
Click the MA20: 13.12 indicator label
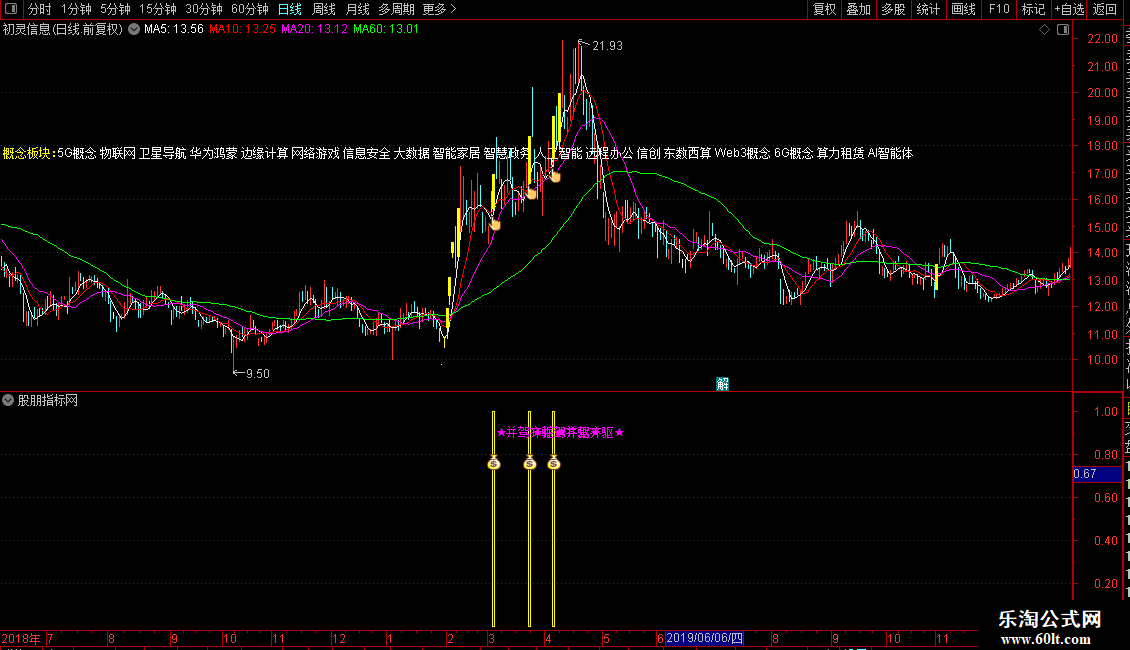[x=314, y=29]
